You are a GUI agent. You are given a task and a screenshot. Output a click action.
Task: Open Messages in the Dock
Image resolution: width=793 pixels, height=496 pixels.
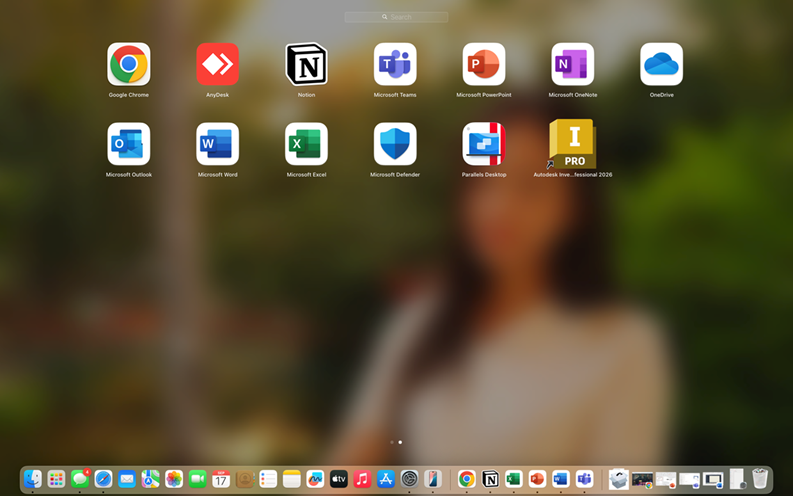pos(80,479)
